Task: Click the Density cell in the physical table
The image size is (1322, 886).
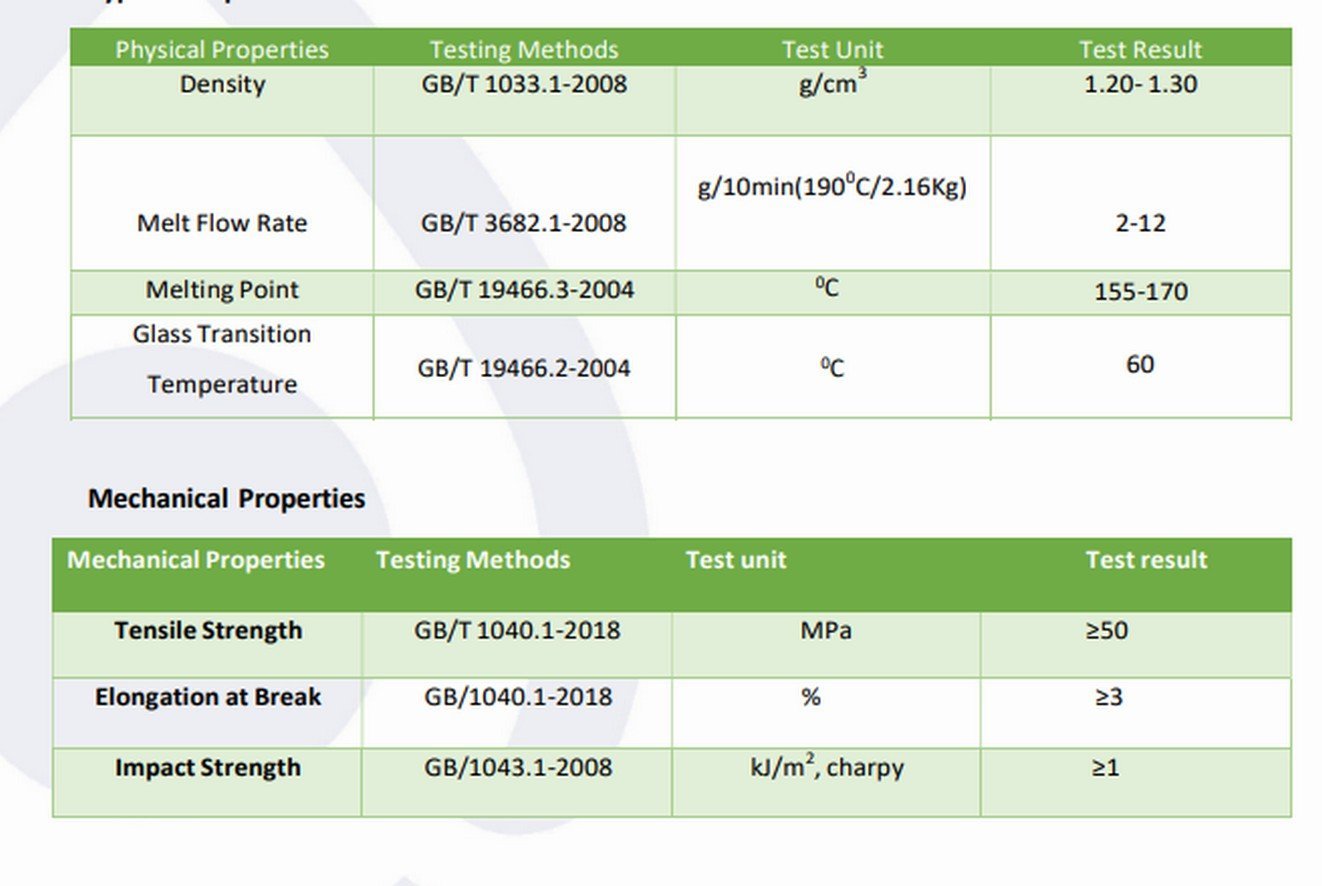Action: [x=222, y=85]
